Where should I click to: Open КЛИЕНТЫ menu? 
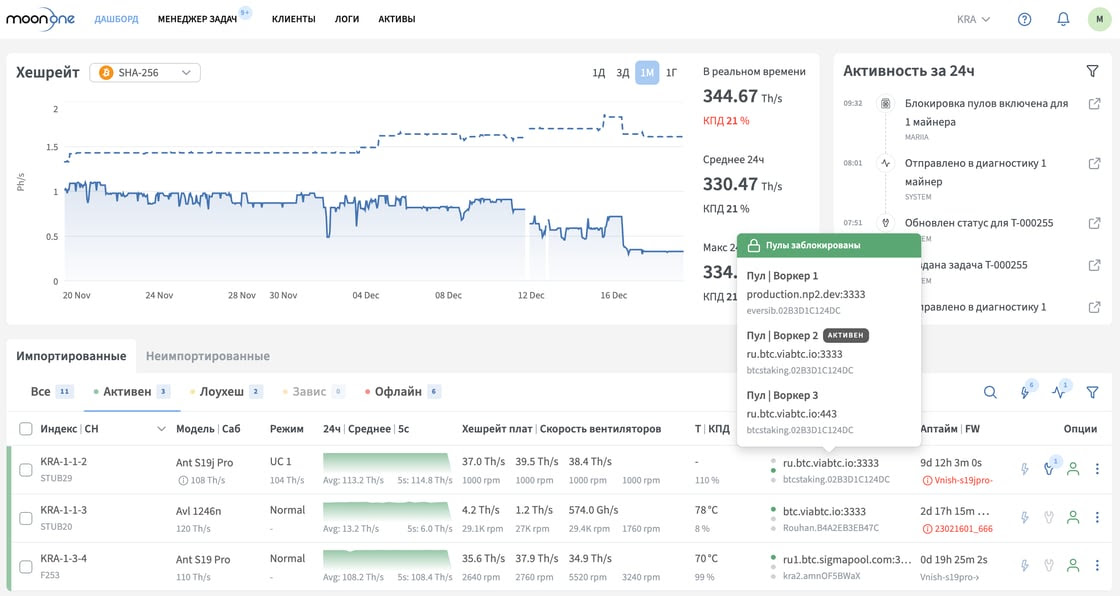[x=294, y=19]
